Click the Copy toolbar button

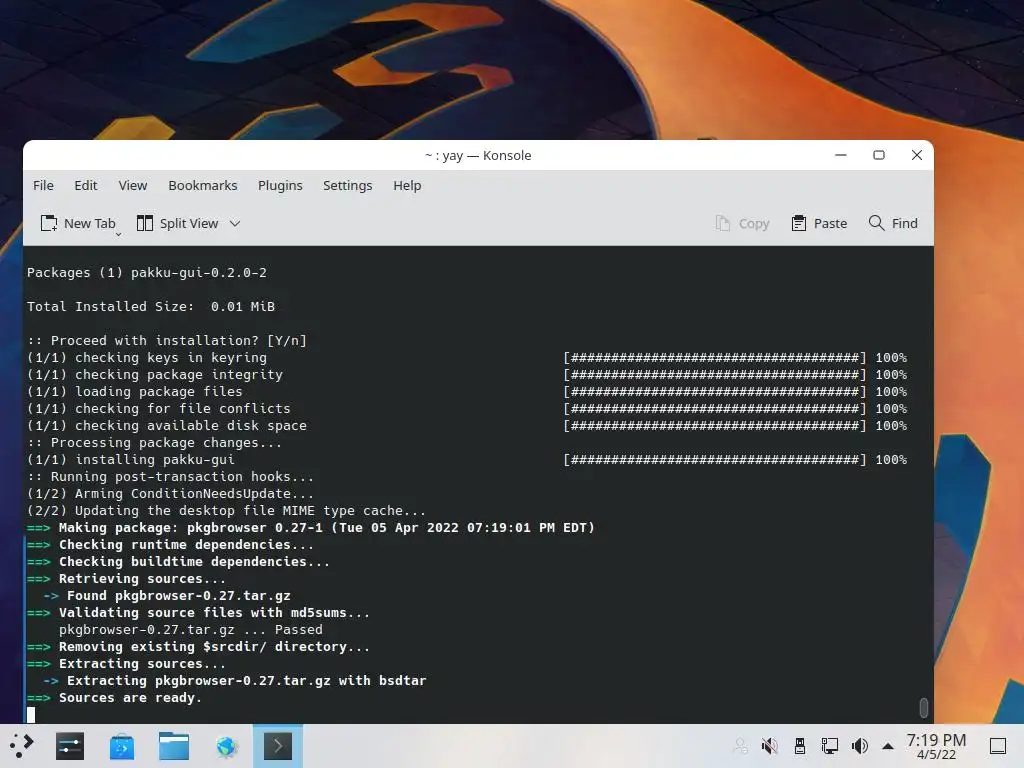point(743,223)
